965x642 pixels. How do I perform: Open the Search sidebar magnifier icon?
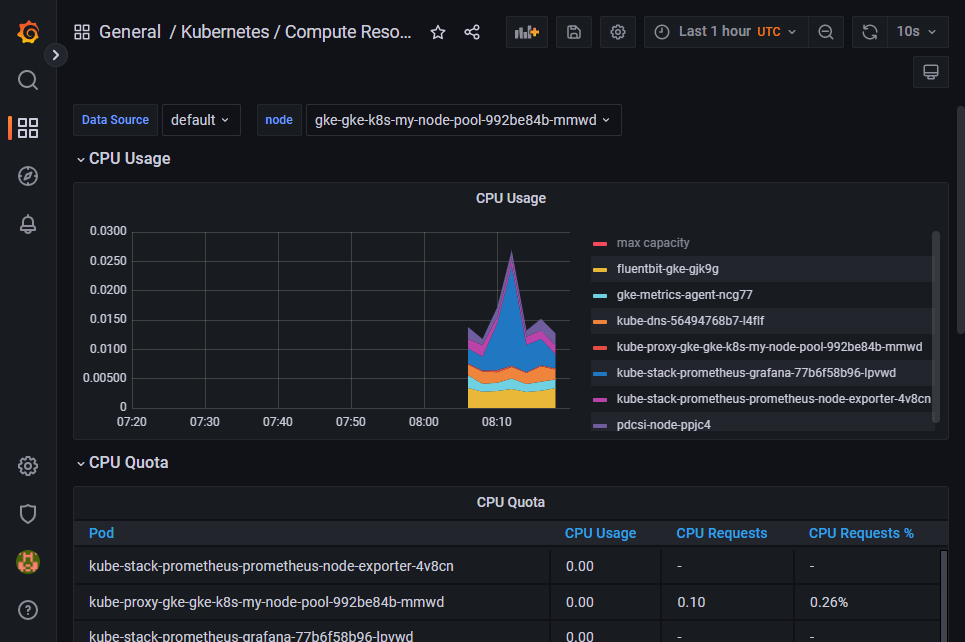pyautogui.click(x=27, y=79)
